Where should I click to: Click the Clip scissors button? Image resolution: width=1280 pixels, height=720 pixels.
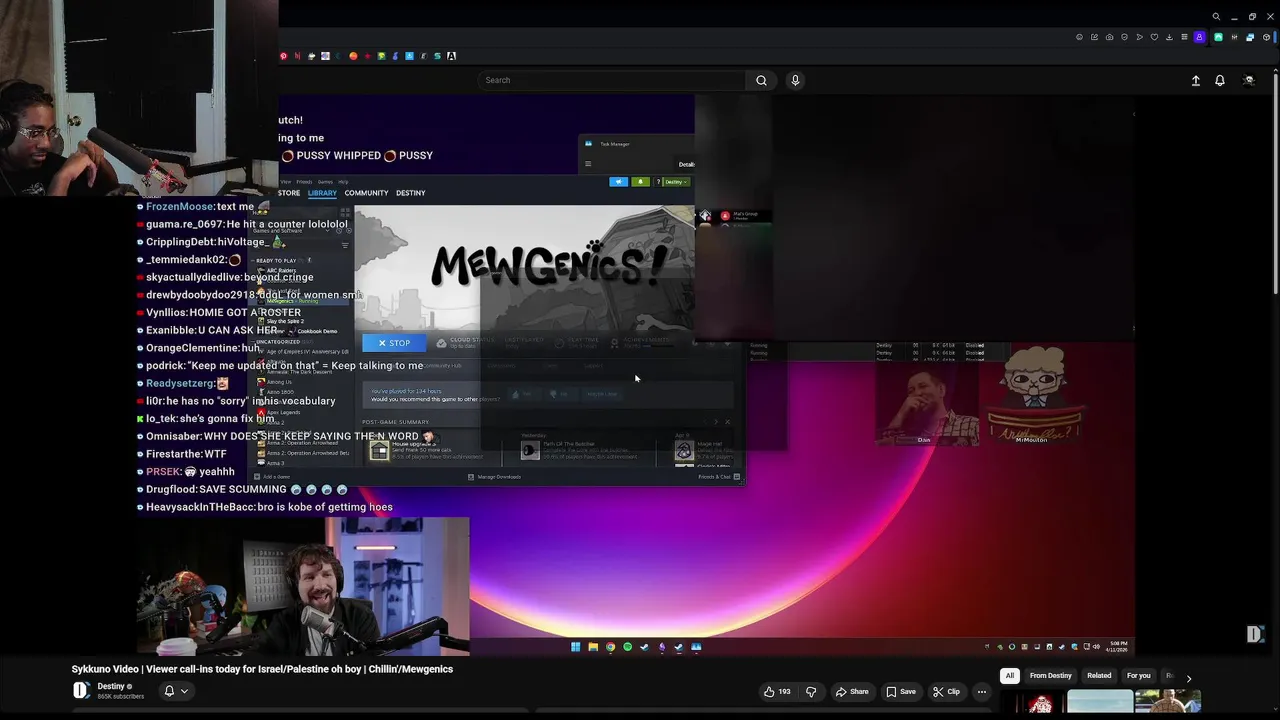pos(946,692)
